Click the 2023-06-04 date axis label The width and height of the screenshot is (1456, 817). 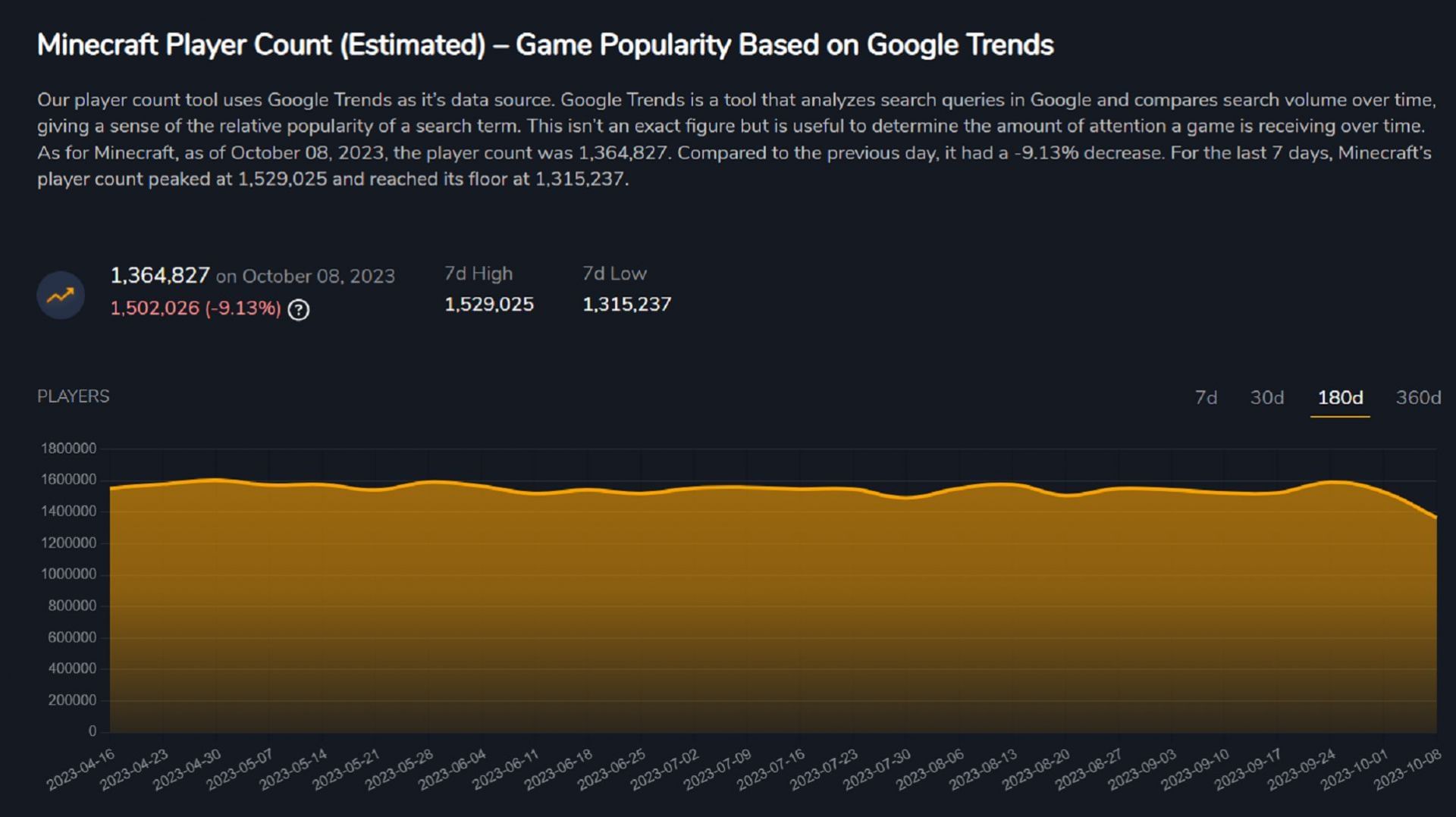coord(453,768)
